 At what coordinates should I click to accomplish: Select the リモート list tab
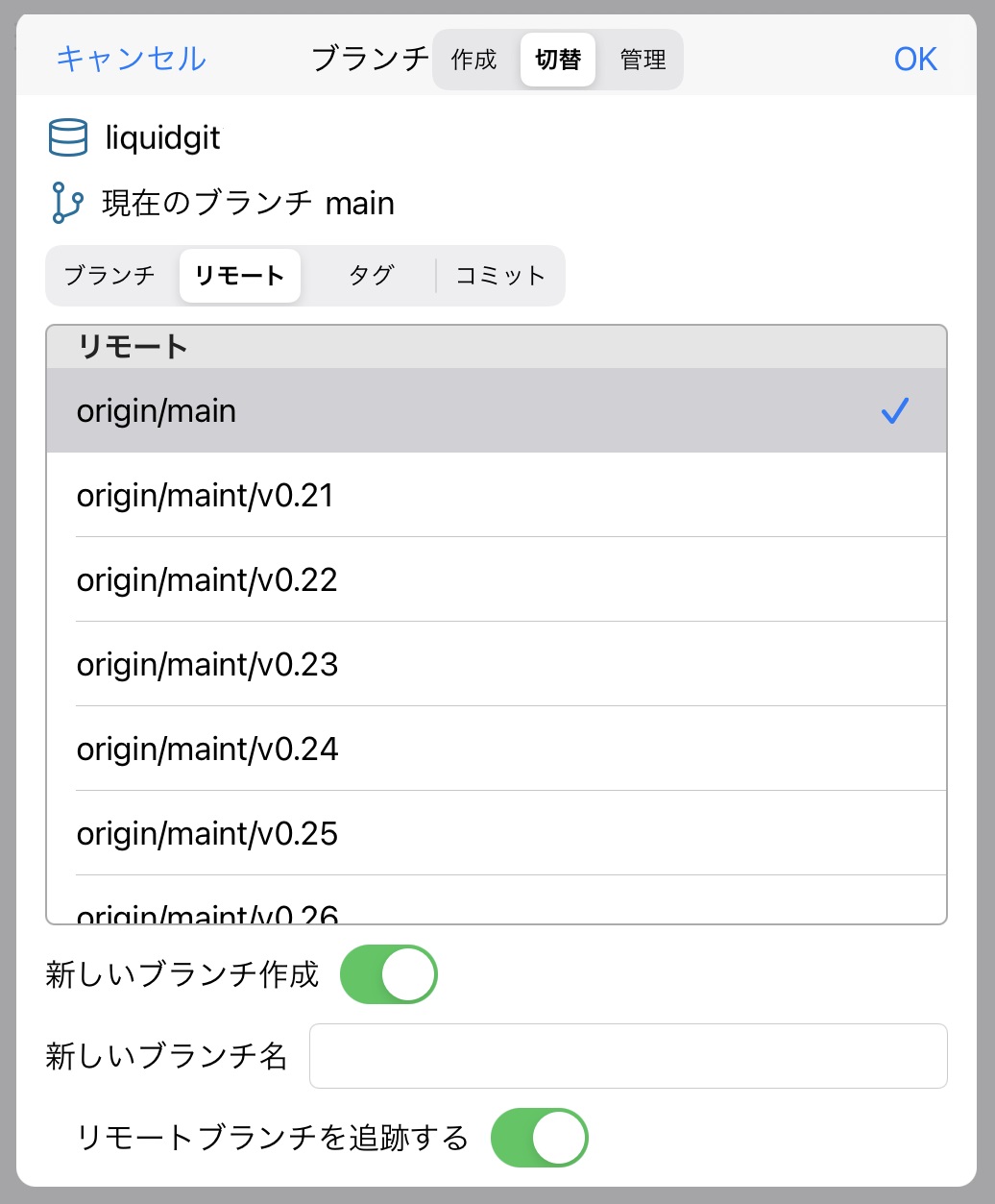coord(239,276)
